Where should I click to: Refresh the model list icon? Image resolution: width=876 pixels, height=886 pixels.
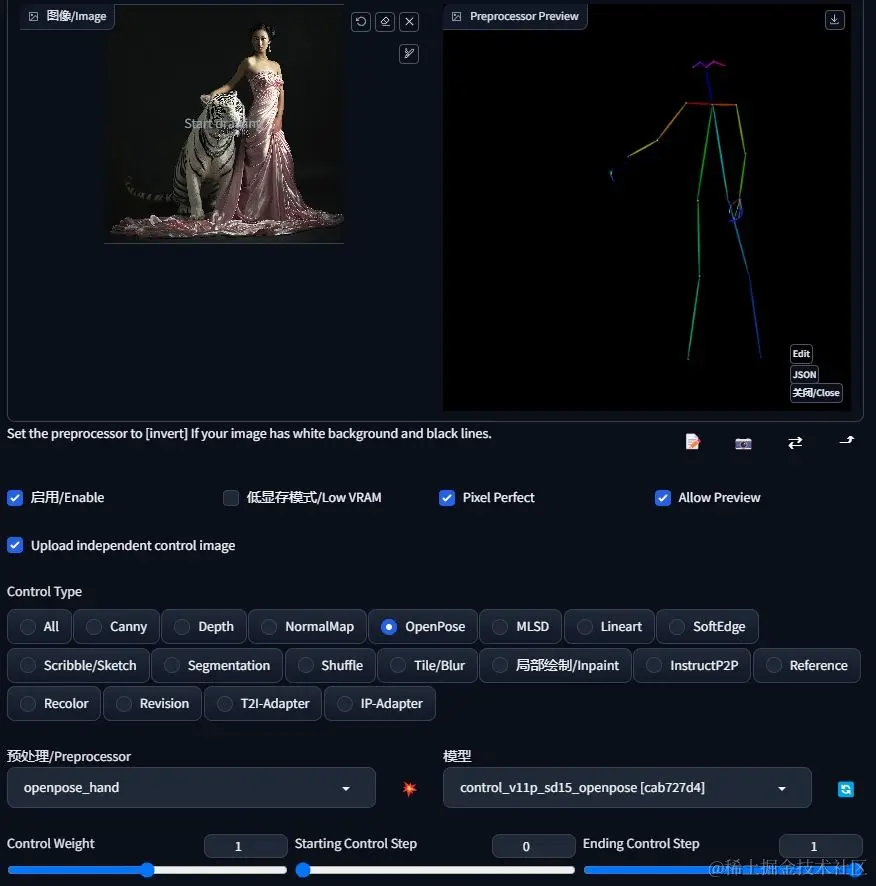[845, 789]
